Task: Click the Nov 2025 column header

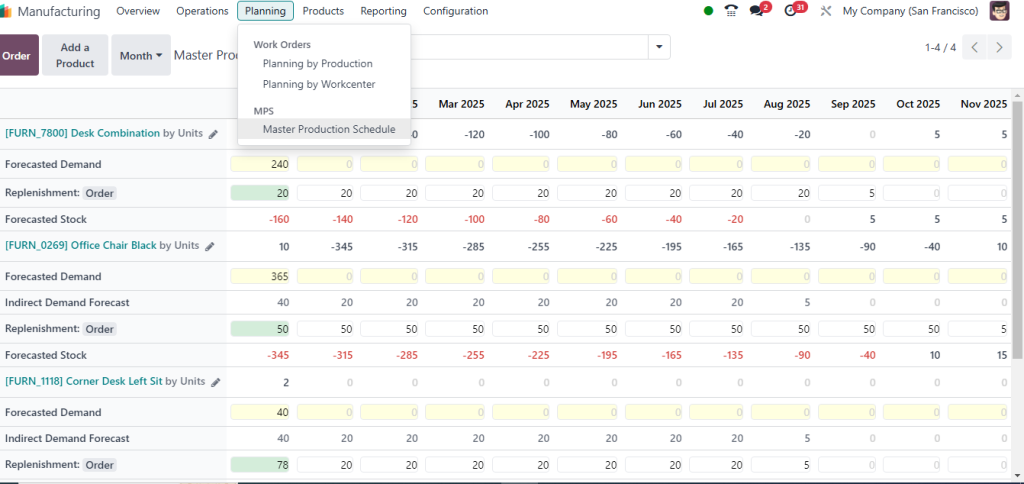Action: click(x=982, y=104)
